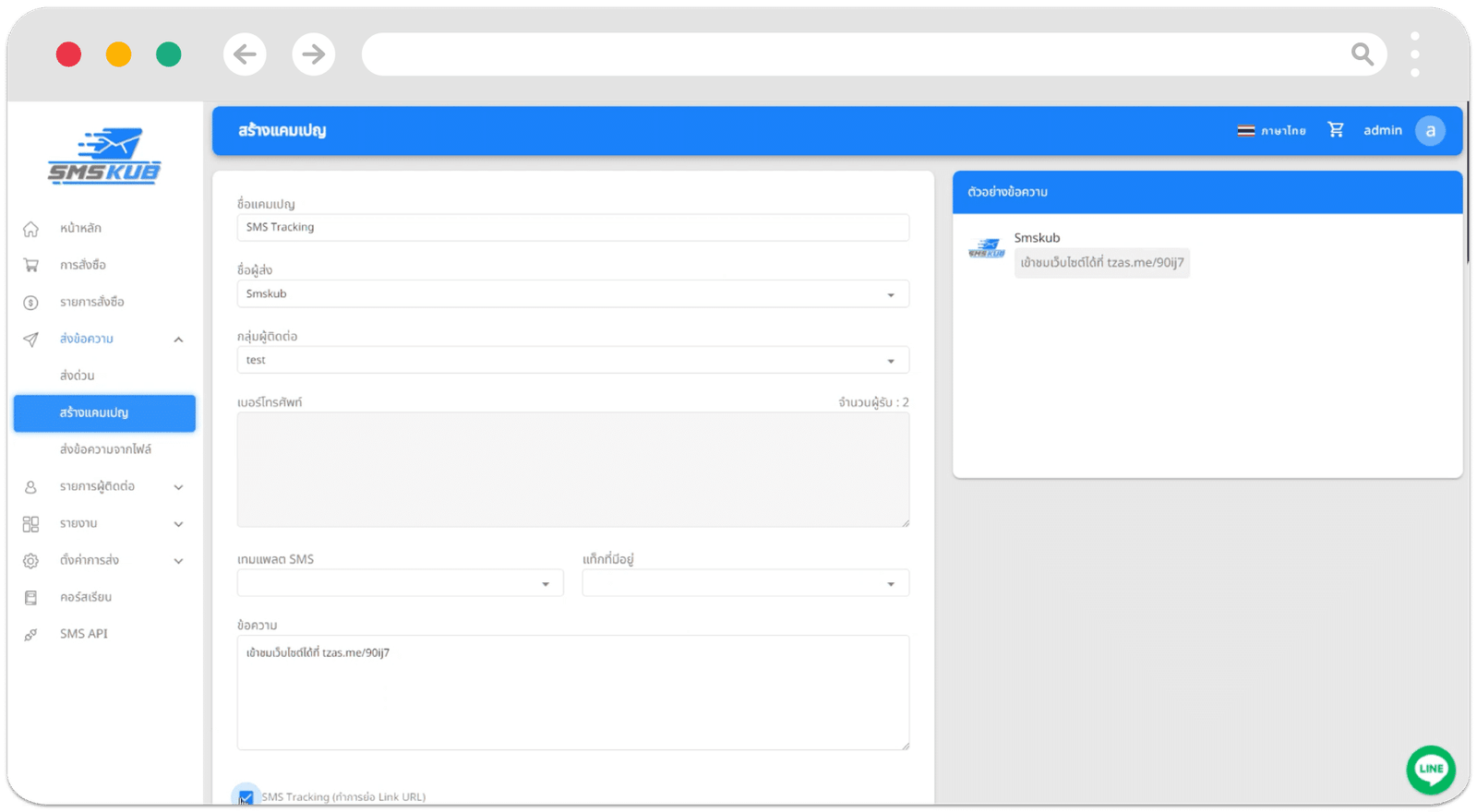The width and height of the screenshot is (1477, 812).
Task: Open the green LINE chat bubble
Action: (1430, 769)
